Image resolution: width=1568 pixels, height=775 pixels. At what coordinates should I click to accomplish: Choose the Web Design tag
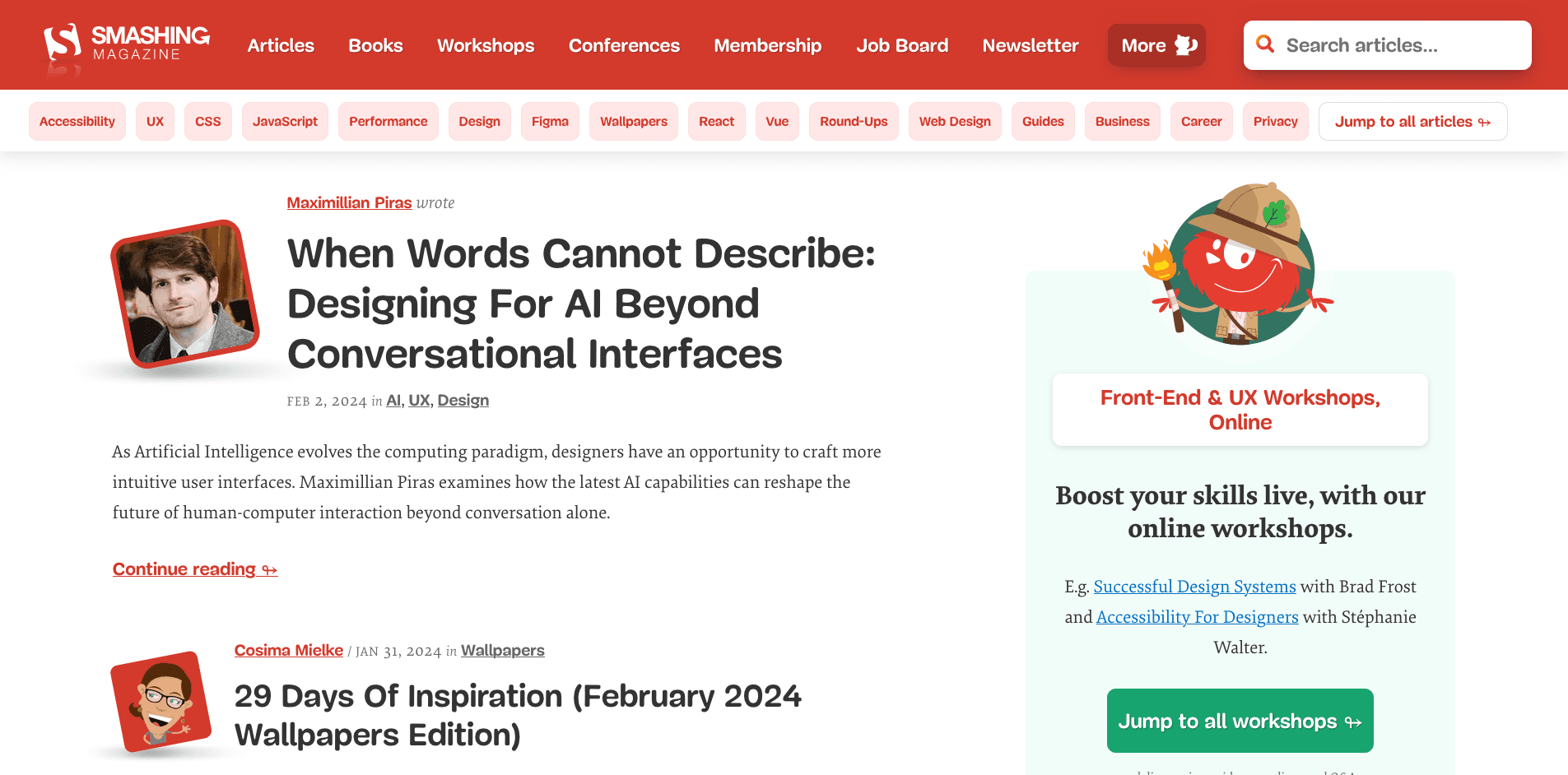pos(955,121)
